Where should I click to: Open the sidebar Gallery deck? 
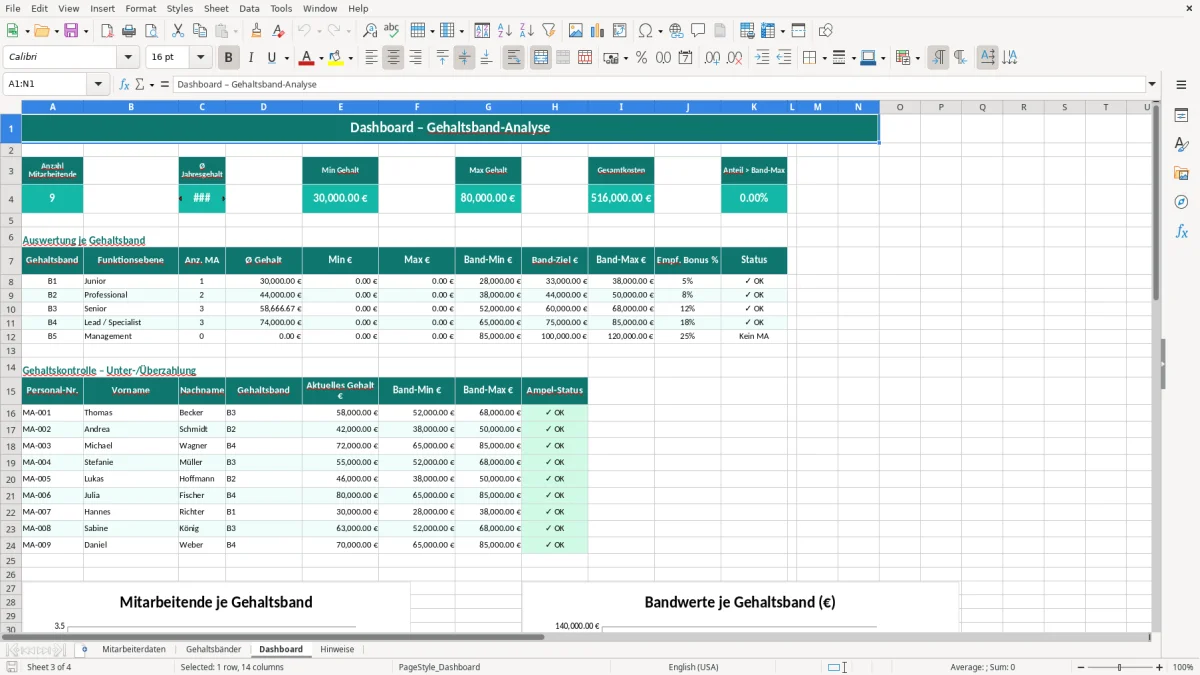click(1181, 173)
